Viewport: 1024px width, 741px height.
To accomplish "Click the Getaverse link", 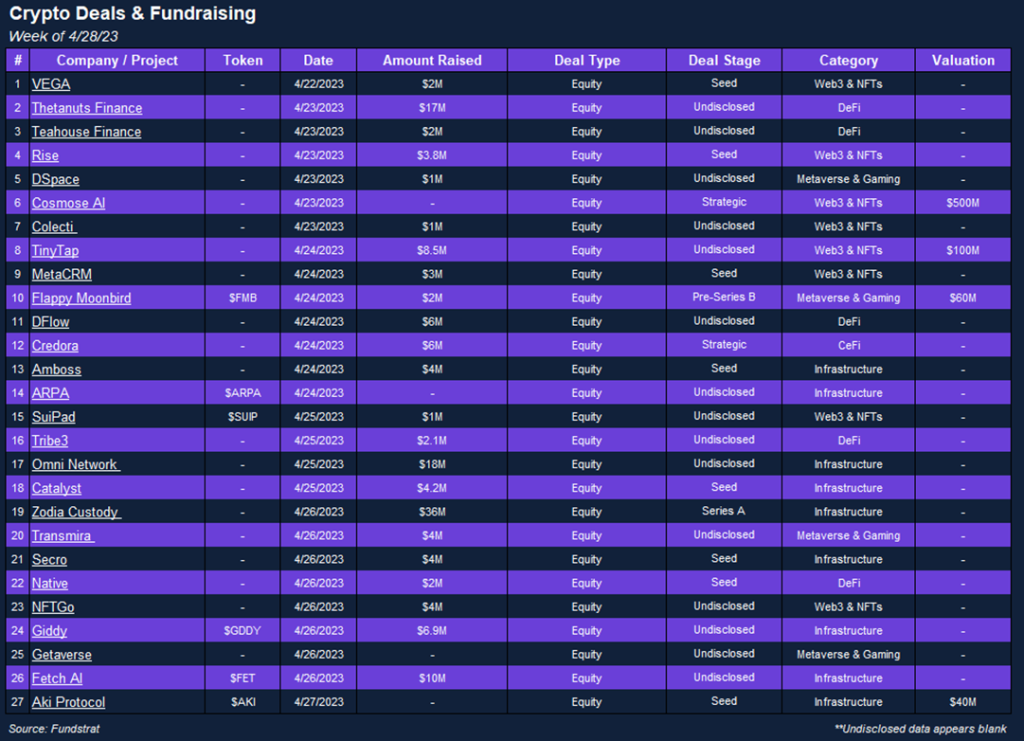I will point(62,655).
